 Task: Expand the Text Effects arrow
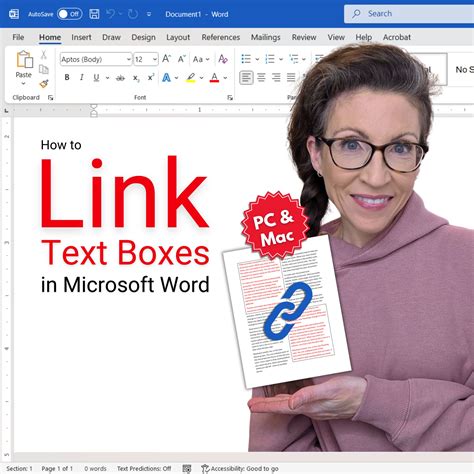click(x=176, y=78)
